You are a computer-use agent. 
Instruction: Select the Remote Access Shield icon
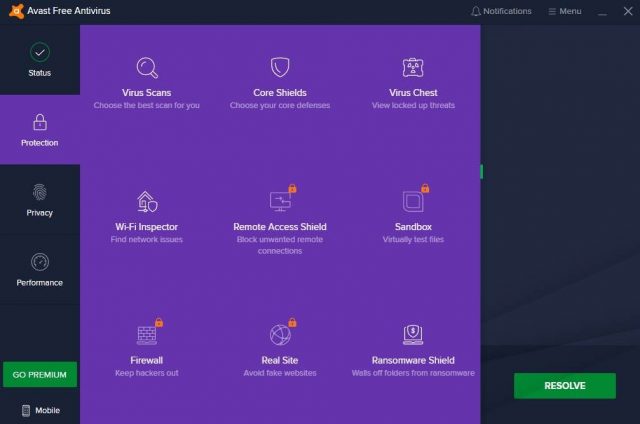tap(279, 201)
